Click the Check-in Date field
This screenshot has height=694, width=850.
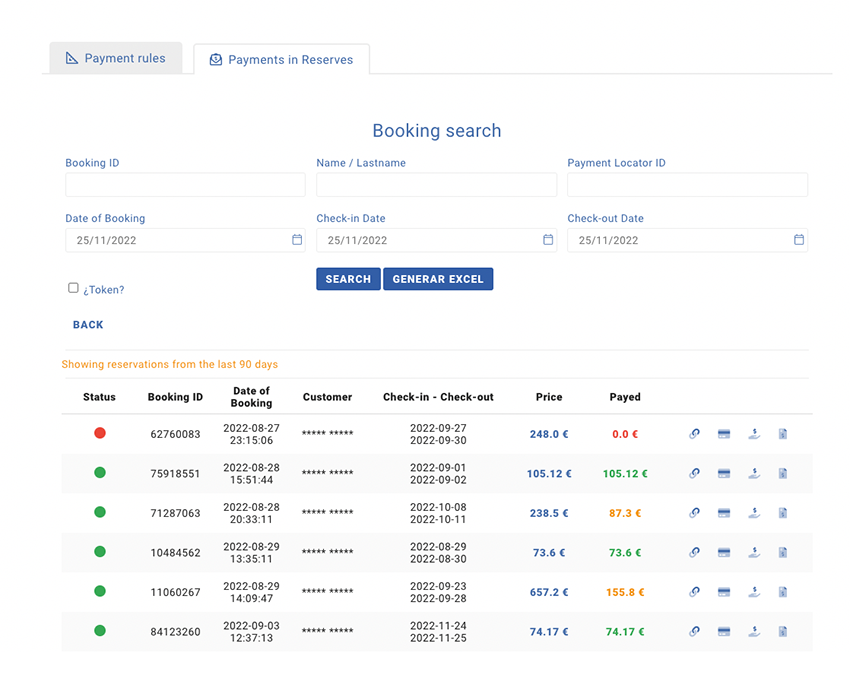point(436,240)
